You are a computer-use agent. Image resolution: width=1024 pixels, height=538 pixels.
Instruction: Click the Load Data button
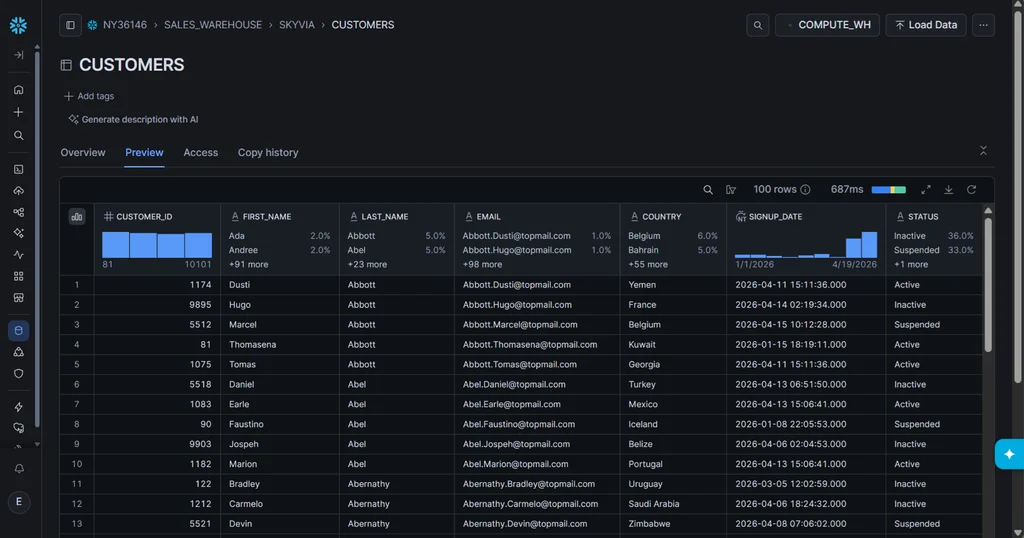925,25
